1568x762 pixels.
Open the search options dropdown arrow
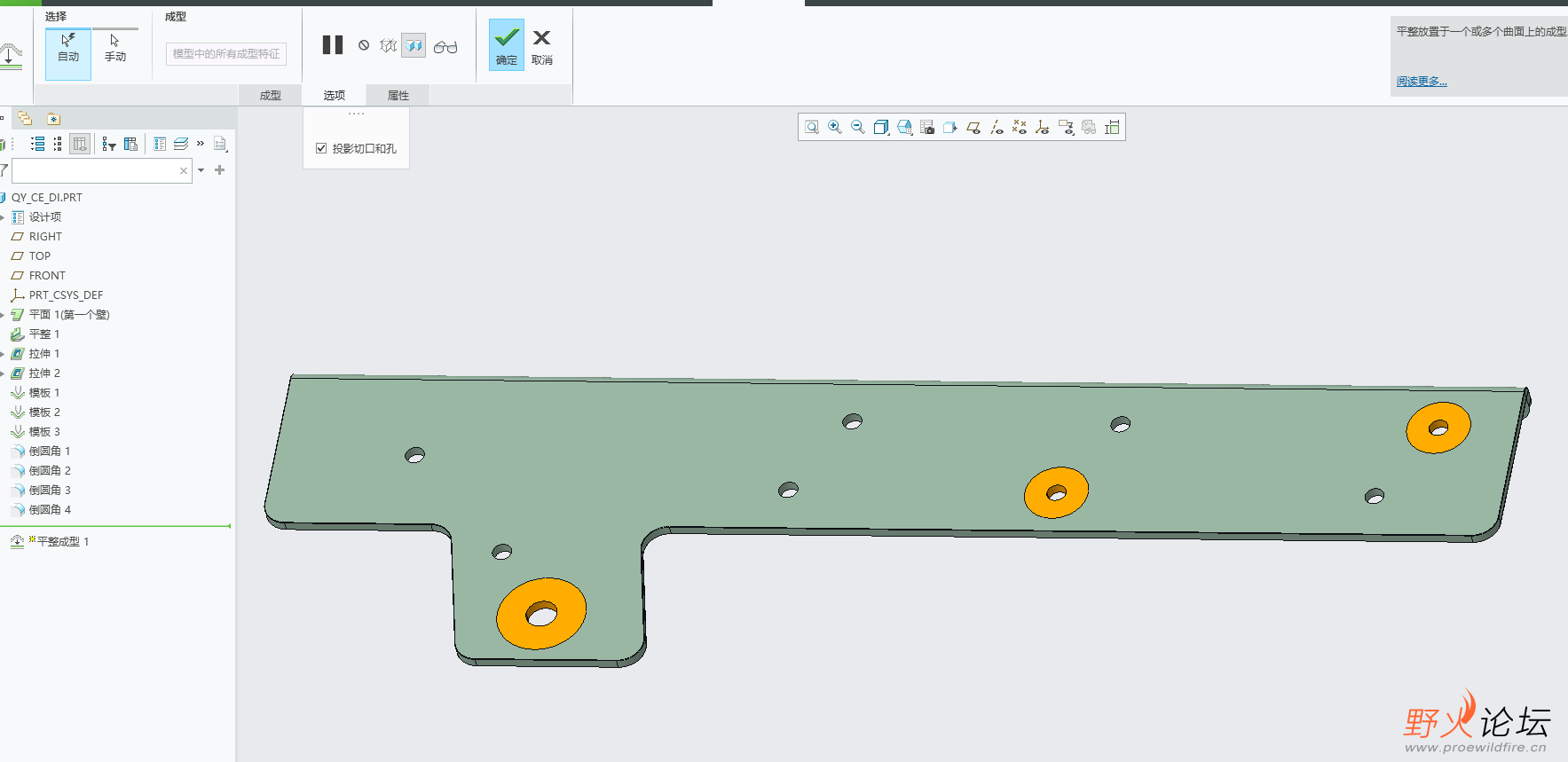coord(201,170)
